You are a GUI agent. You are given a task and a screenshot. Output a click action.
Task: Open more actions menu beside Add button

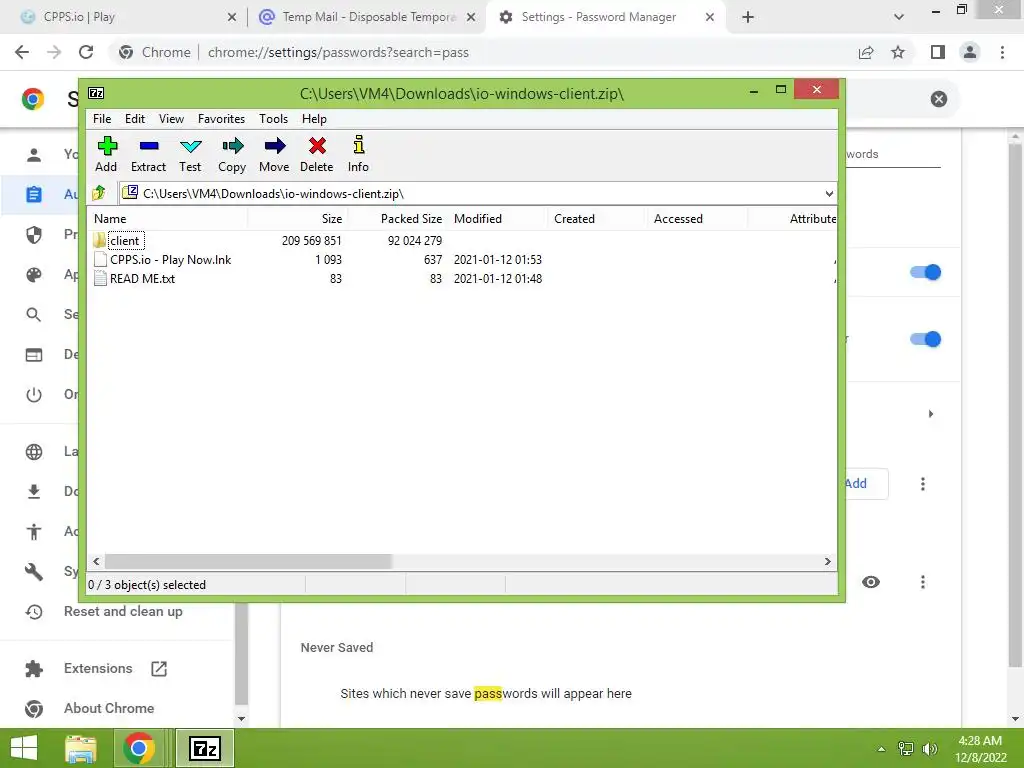[x=923, y=484]
